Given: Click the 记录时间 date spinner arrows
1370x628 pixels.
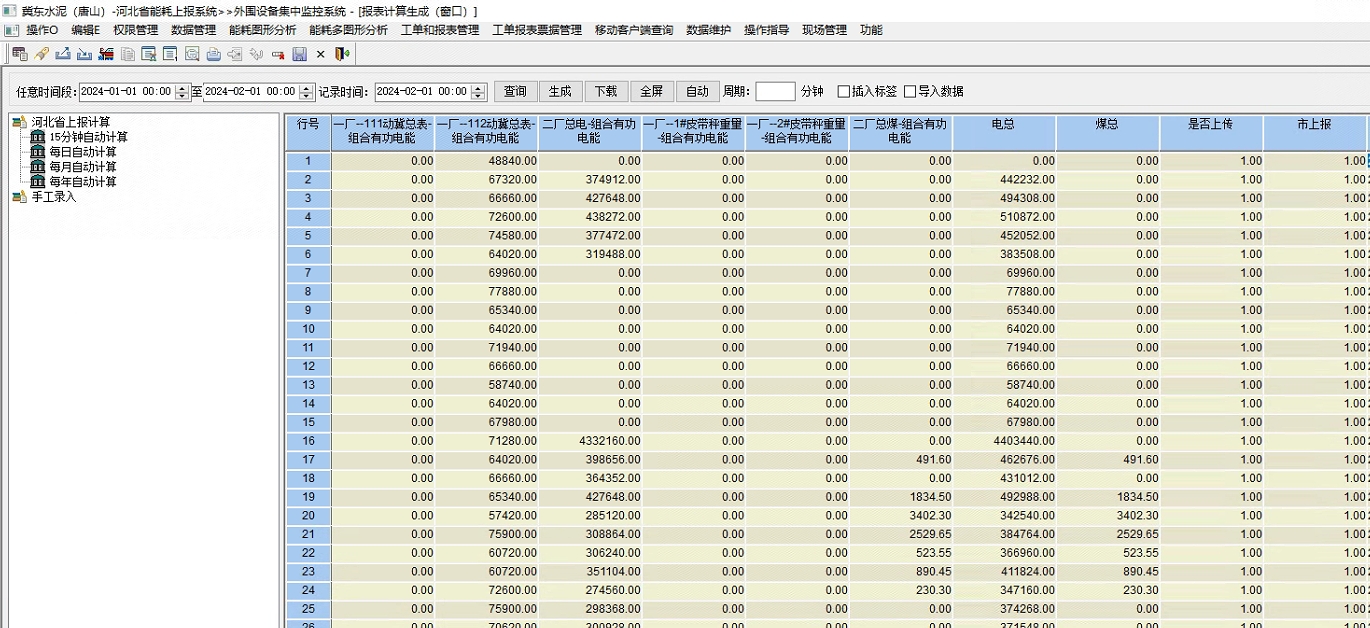Looking at the screenshot, I should pos(478,92).
